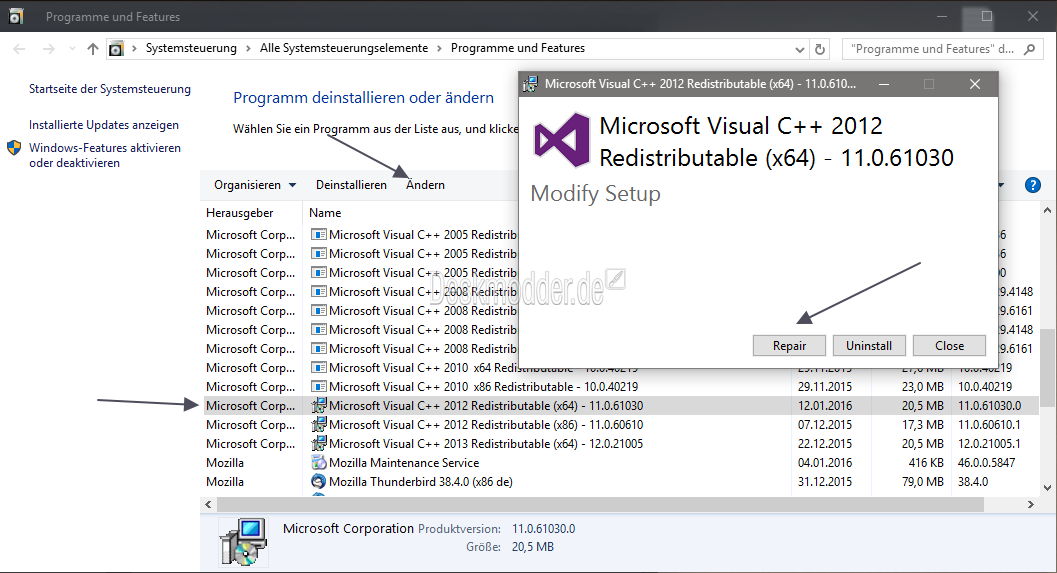Select the Visual C++ 2012 Redistributable (x64) row
The height and width of the screenshot is (573, 1057).
(620, 406)
